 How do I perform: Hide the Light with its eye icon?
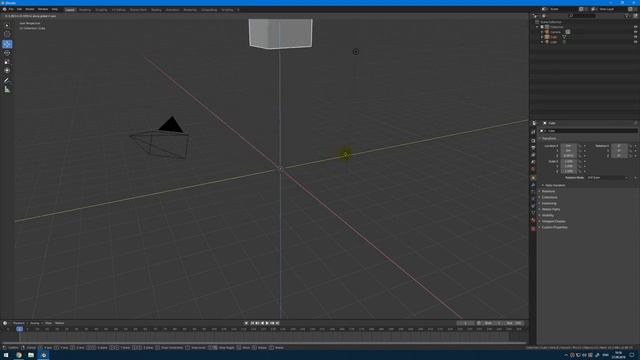pyautogui.click(x=636, y=42)
